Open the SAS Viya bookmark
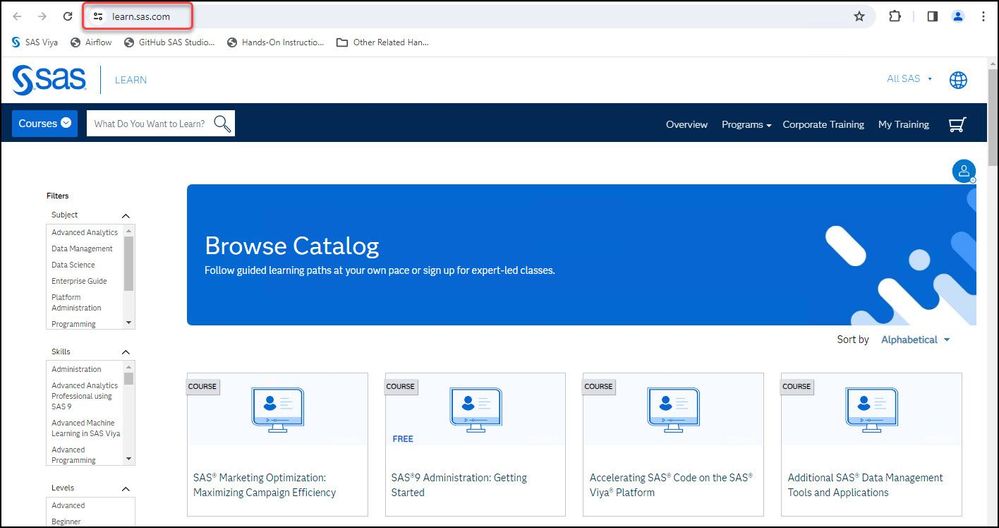999x528 pixels. pyautogui.click(x=35, y=43)
